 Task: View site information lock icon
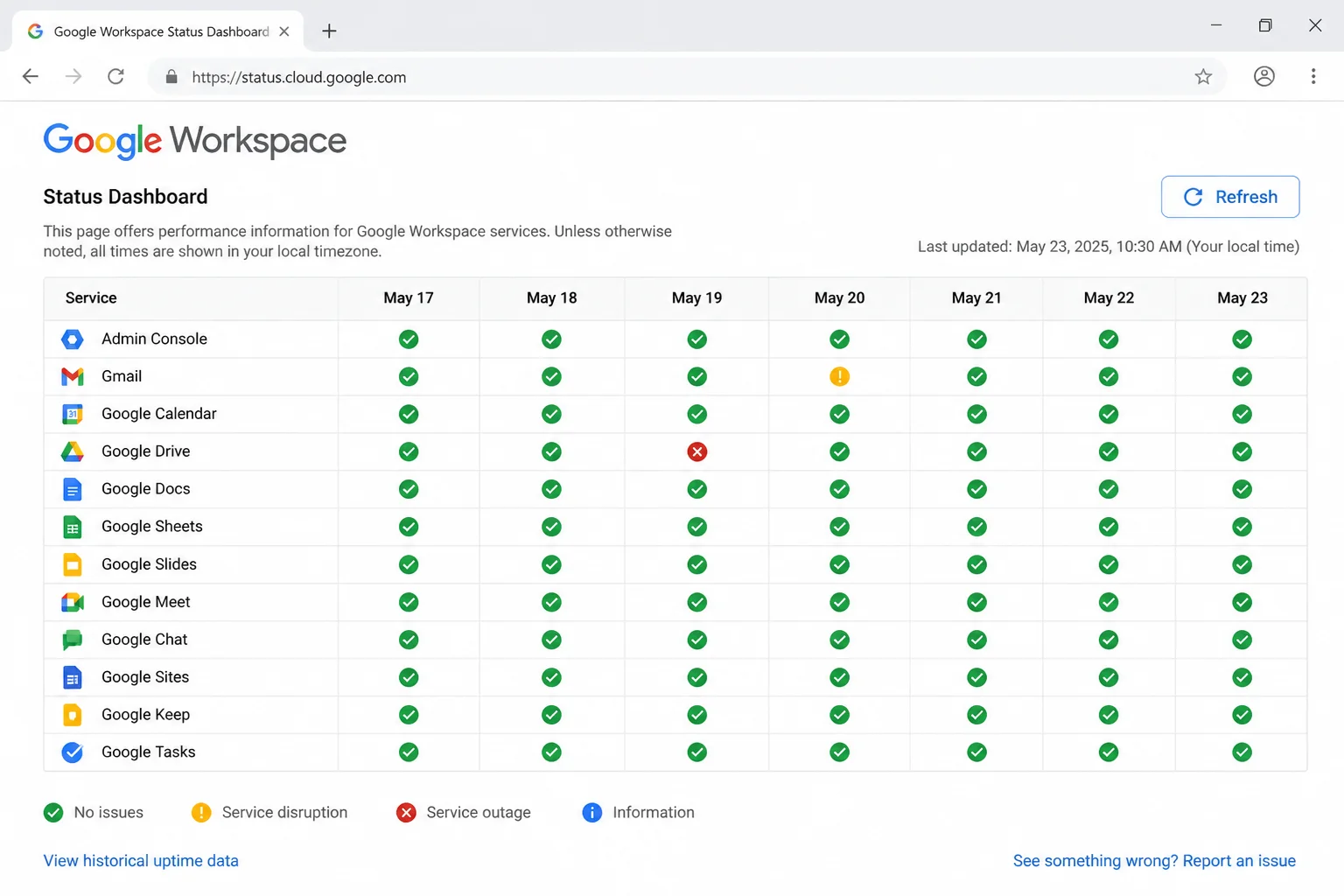[171, 77]
